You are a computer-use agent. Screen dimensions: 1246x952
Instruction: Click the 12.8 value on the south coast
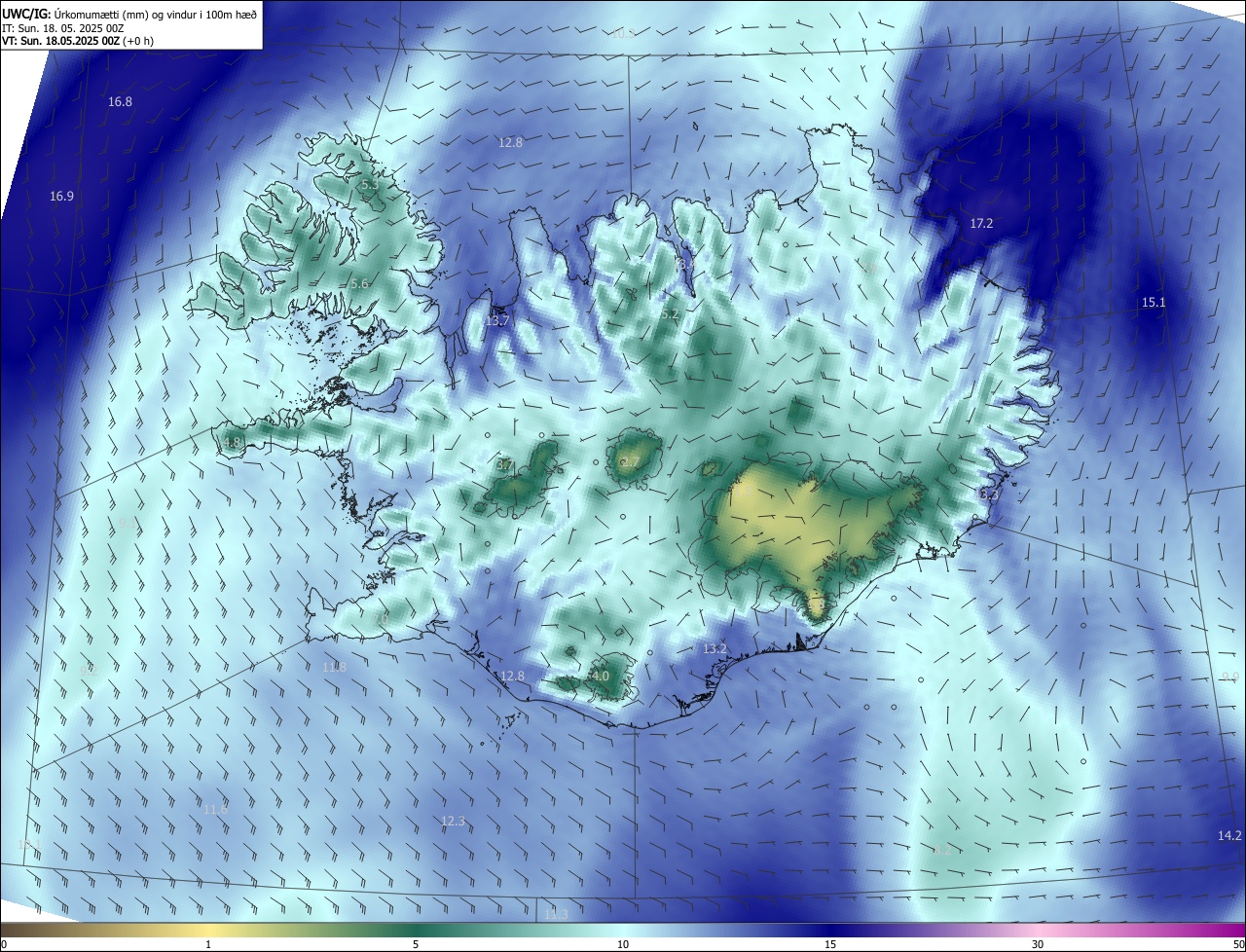coord(512,676)
